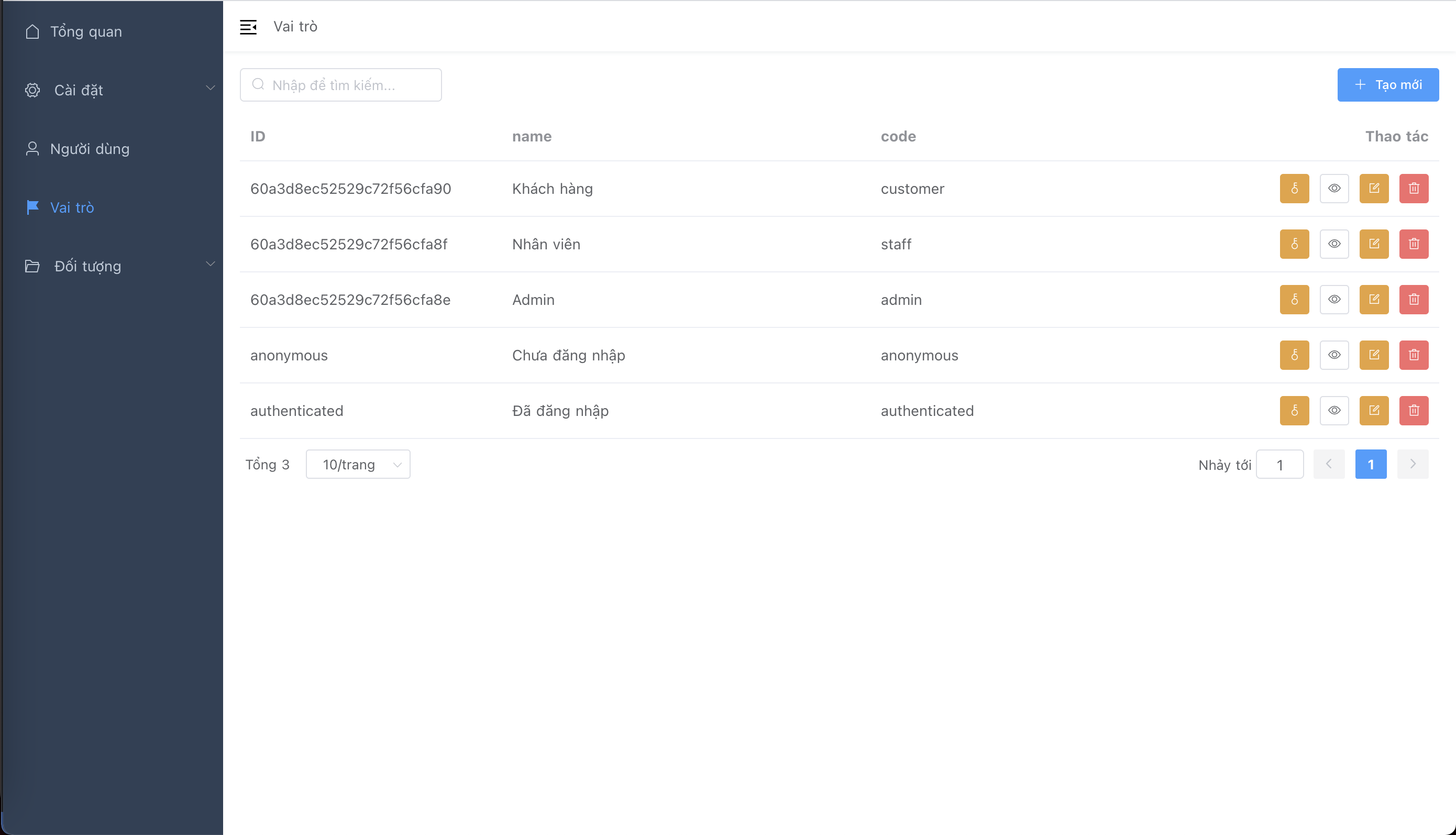
Task: Click the key permission icon for anonymous row
Action: tap(1294, 355)
